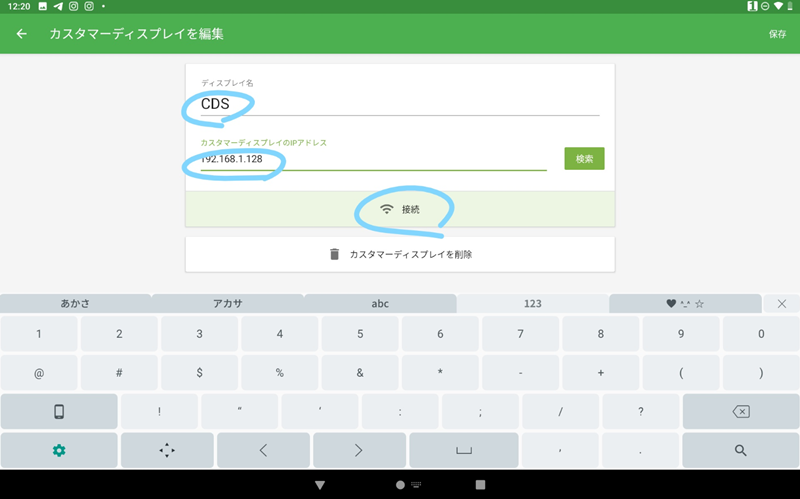Focus the IP address field 192.168.1.128
Image resolution: width=800 pixels, height=499 pixels.
(x=373, y=159)
